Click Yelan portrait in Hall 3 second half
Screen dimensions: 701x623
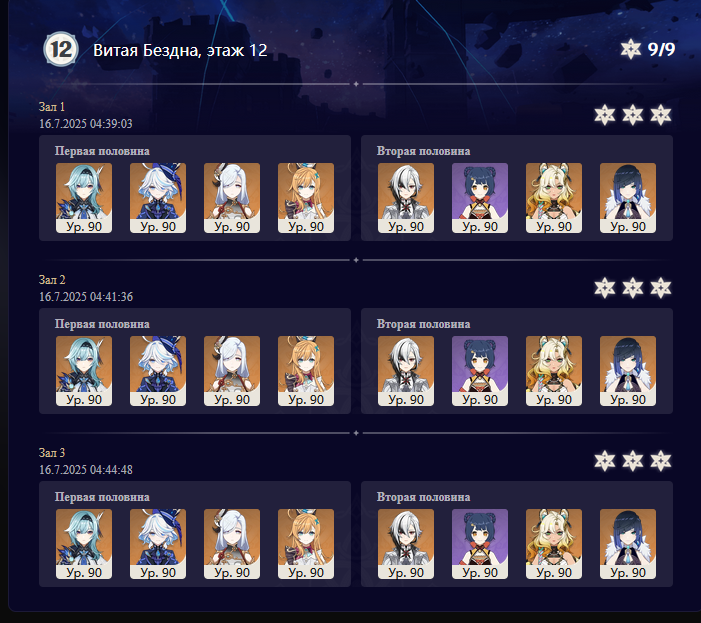pos(628,543)
